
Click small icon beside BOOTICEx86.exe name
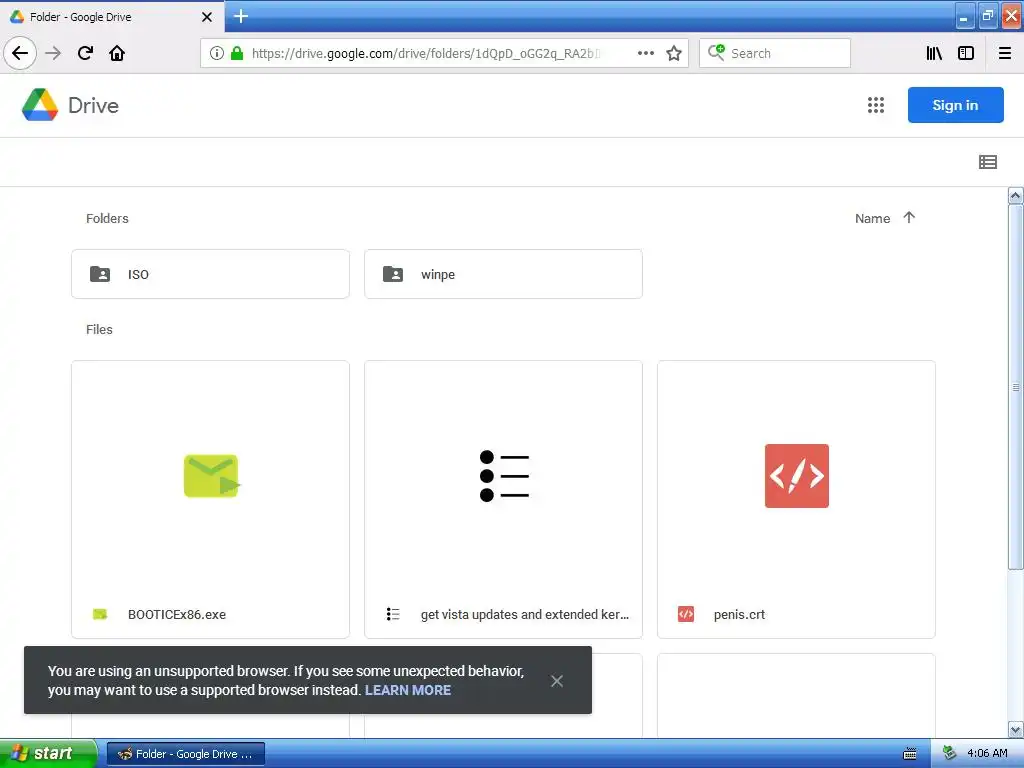[x=100, y=614]
